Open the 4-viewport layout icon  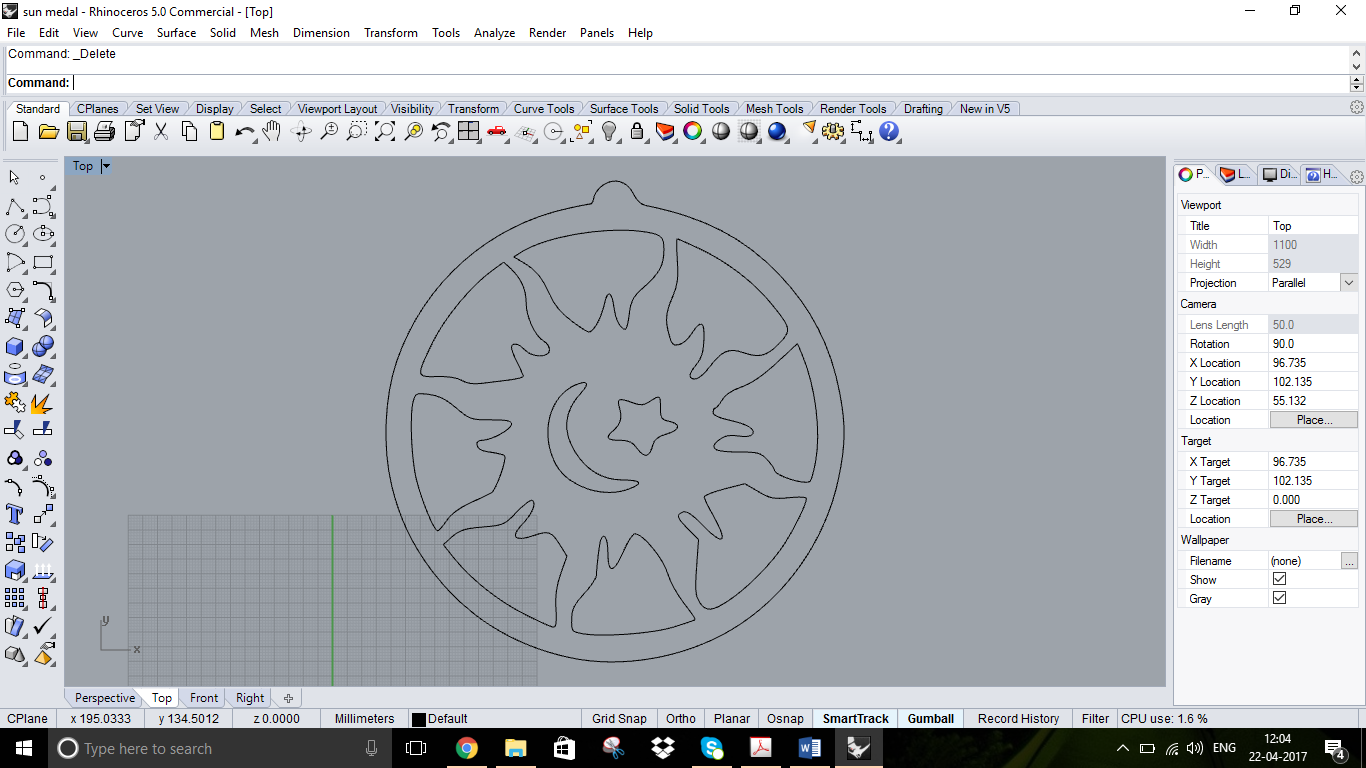[469, 131]
